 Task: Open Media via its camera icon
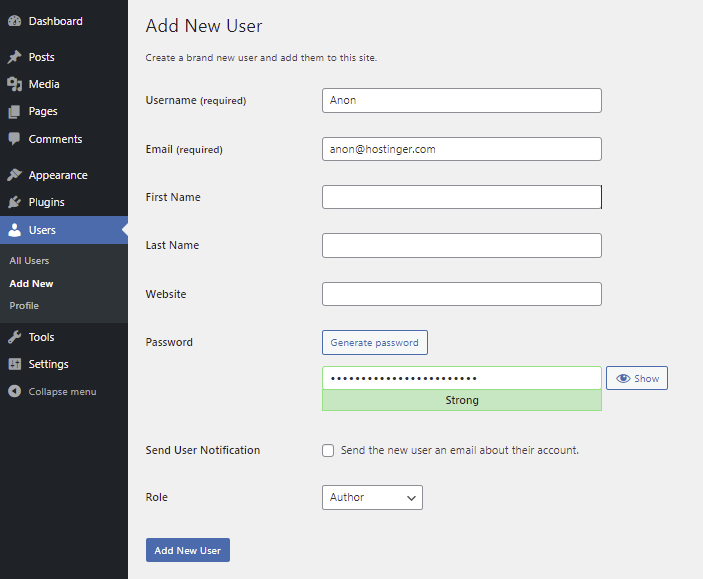click(14, 85)
